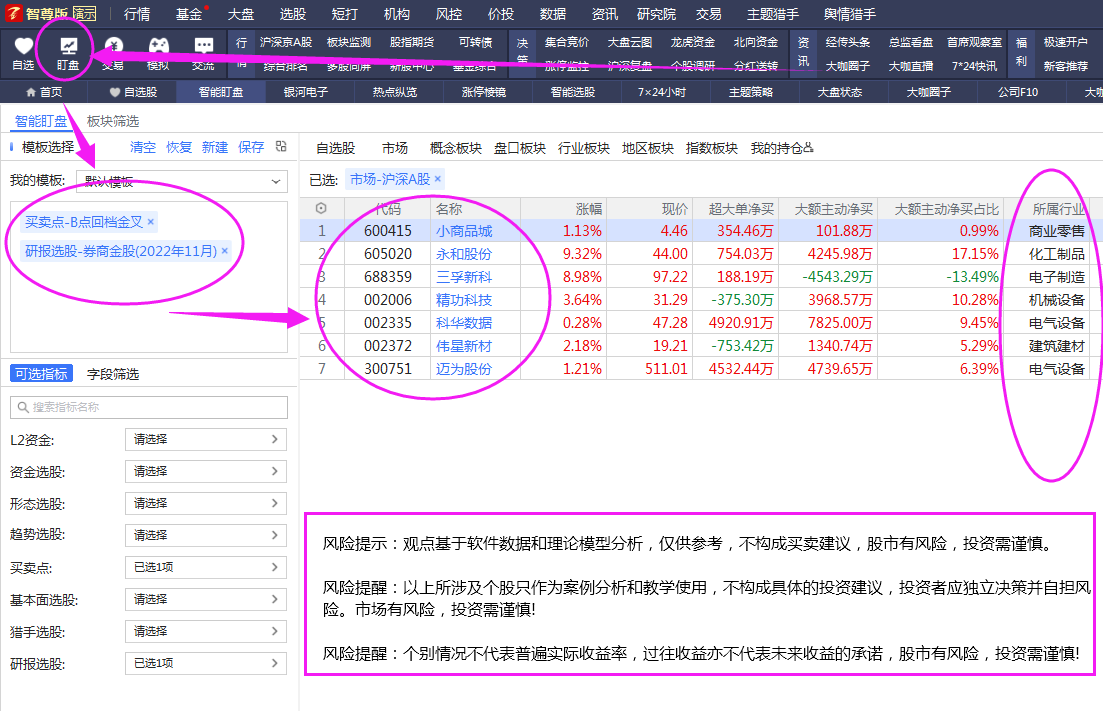Screen dimensions: 1103x711
Task: Open the 永和股份 stock link
Action: point(464,254)
